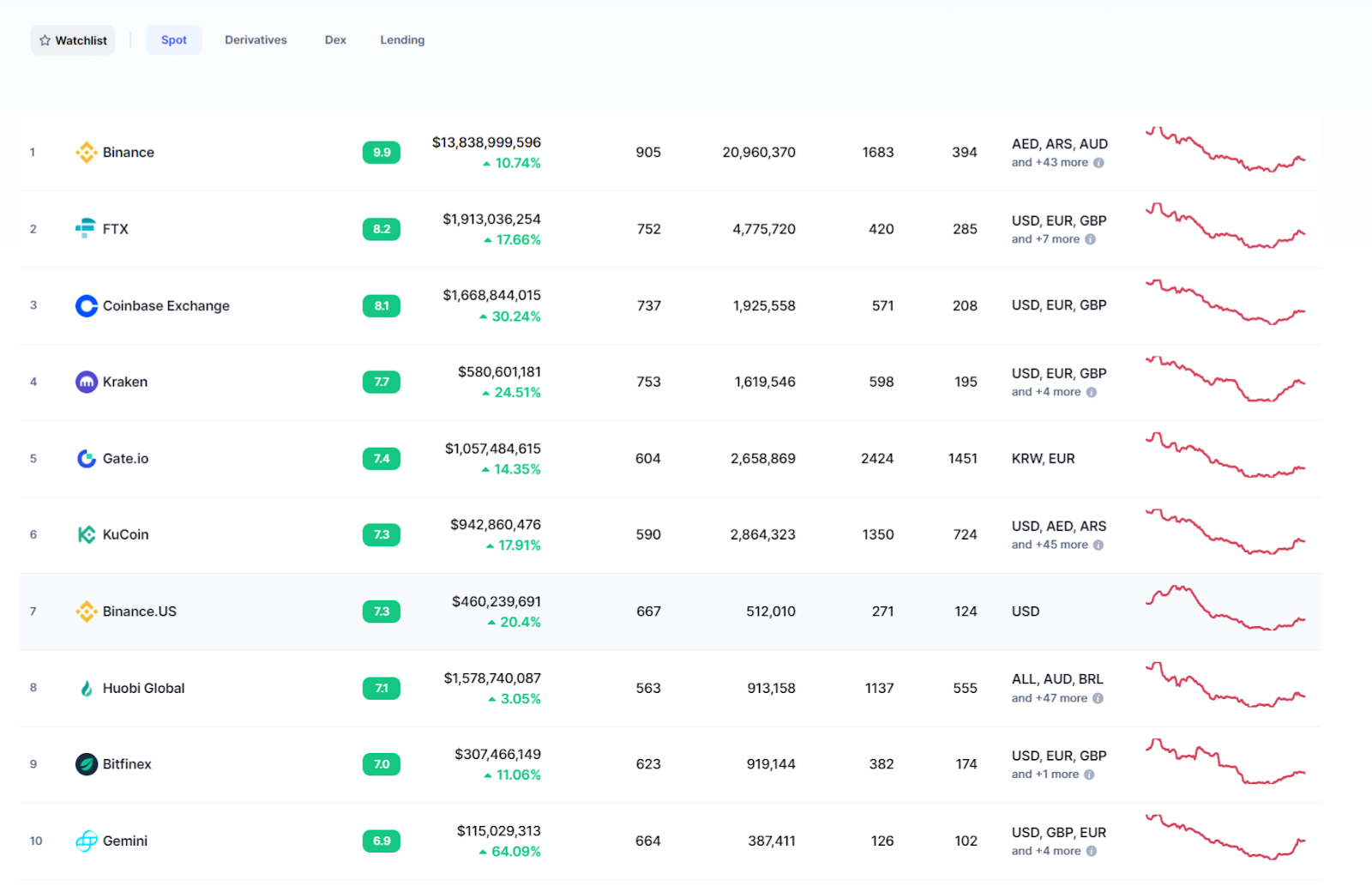The height and width of the screenshot is (886, 1372).
Task: Click the info icon beside '+47 more'
Action: pos(1098,698)
